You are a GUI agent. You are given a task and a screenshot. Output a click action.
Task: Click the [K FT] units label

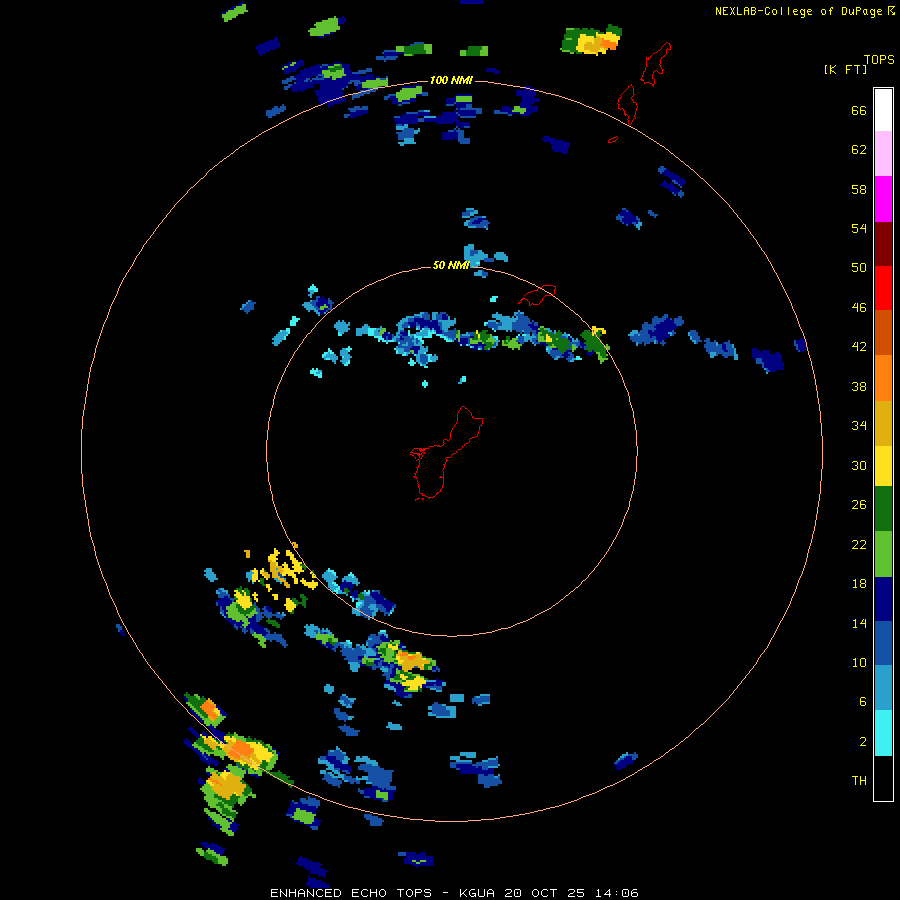pyautogui.click(x=845, y=69)
